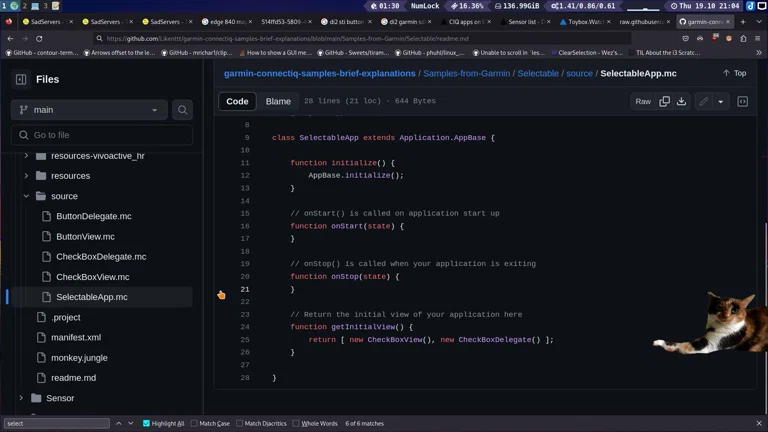Jump to previous find match arrow
This screenshot has width=768, height=432.
click(x=118, y=423)
